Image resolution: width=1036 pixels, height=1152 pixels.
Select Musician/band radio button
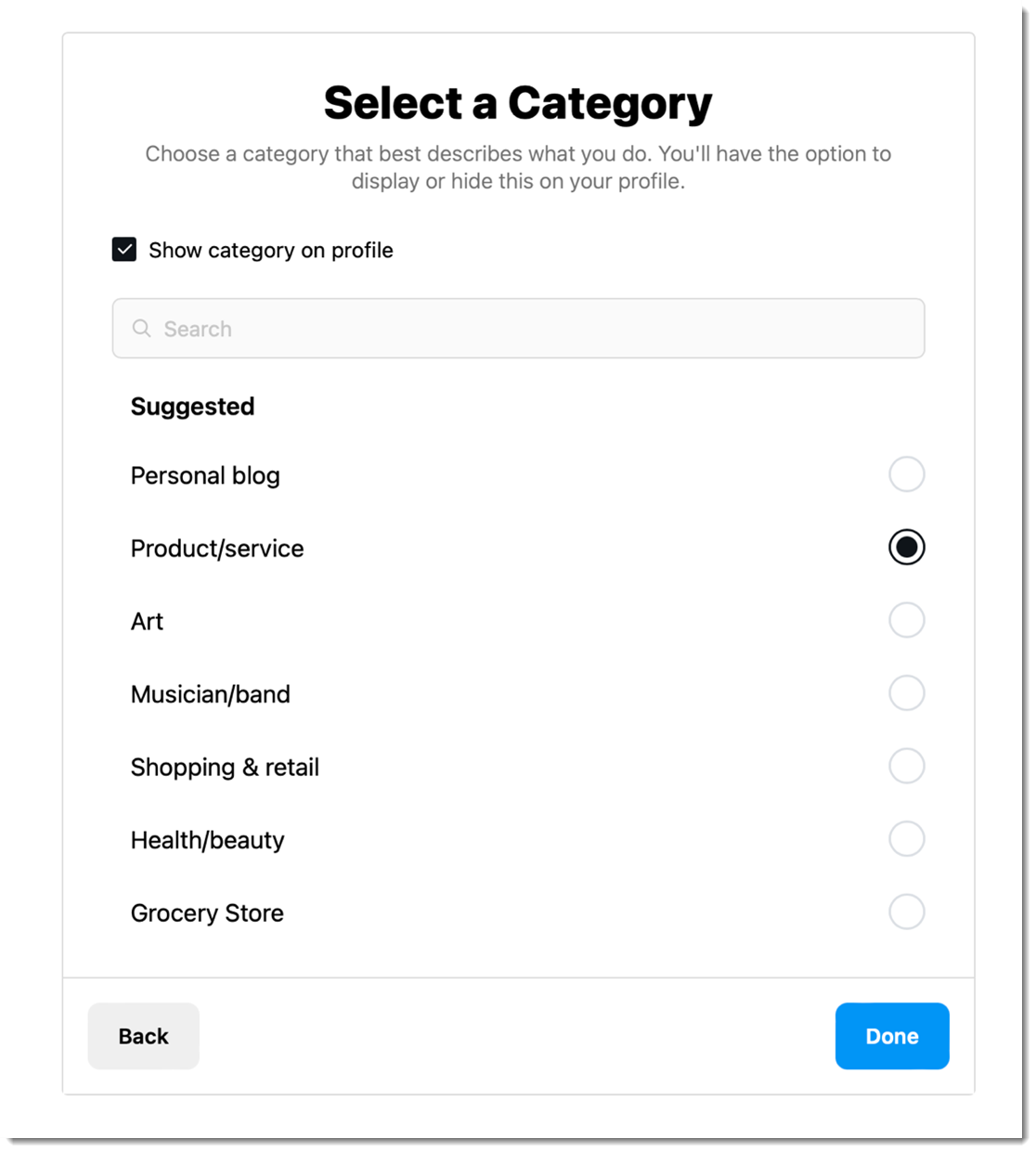point(906,693)
